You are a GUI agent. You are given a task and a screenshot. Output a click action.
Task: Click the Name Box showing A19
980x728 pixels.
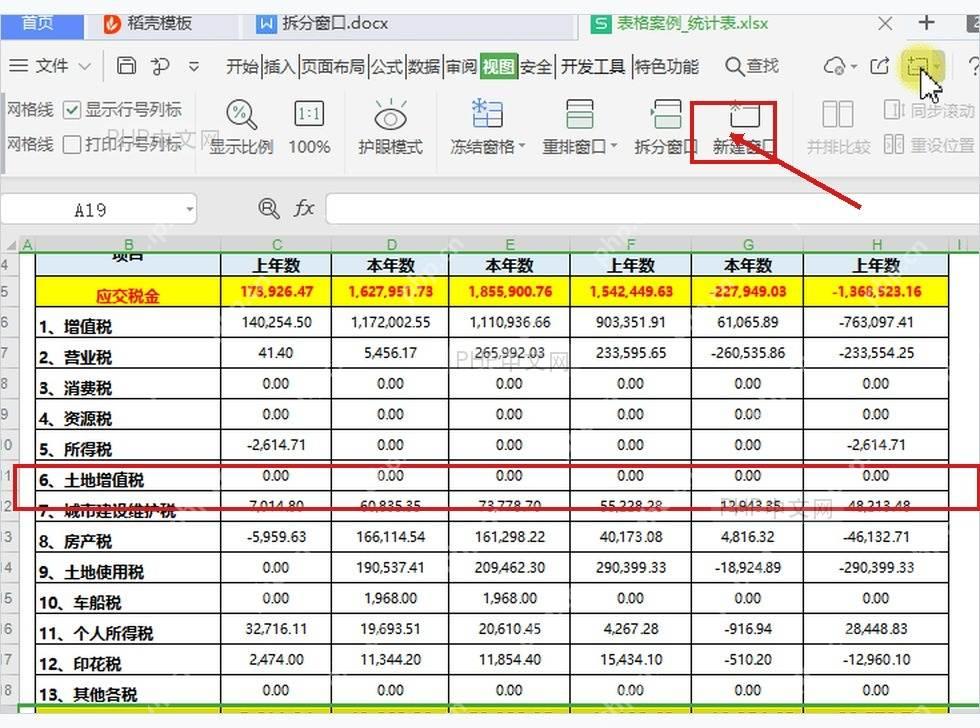tap(91, 209)
